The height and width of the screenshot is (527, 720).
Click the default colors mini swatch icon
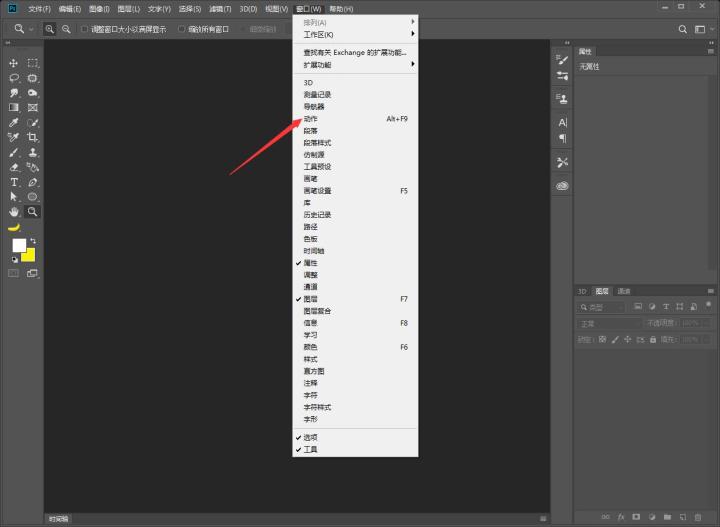coord(15,260)
